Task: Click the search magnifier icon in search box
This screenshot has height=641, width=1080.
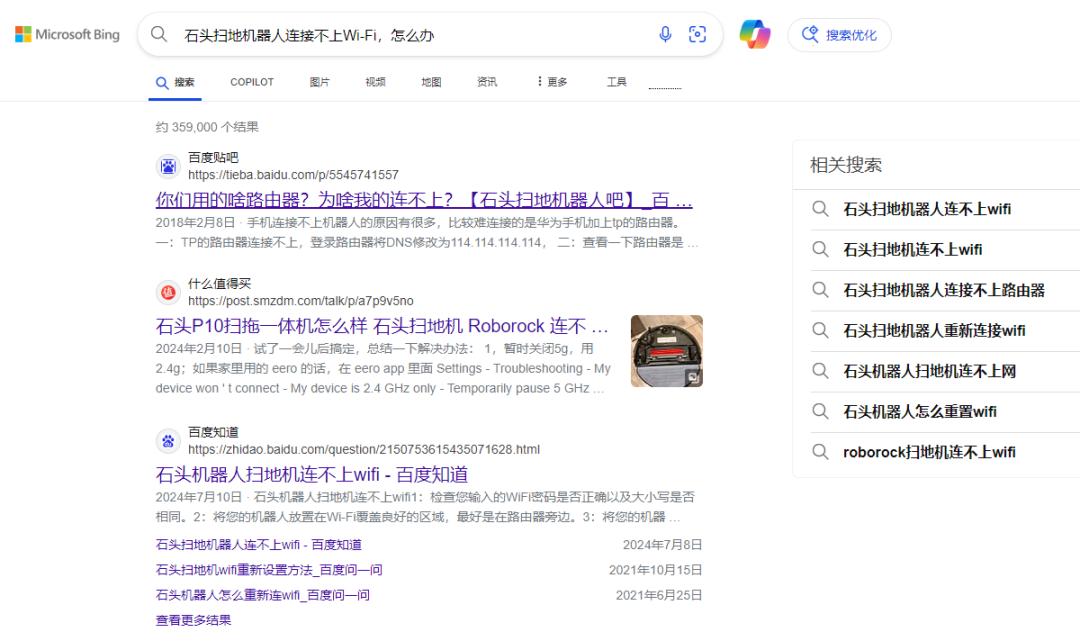Action: [x=159, y=34]
